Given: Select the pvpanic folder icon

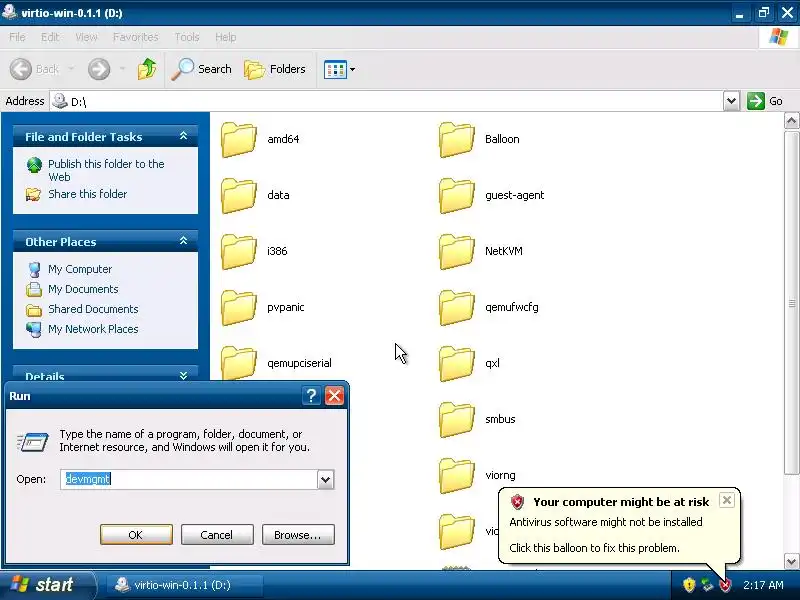Looking at the screenshot, I should [x=239, y=308].
